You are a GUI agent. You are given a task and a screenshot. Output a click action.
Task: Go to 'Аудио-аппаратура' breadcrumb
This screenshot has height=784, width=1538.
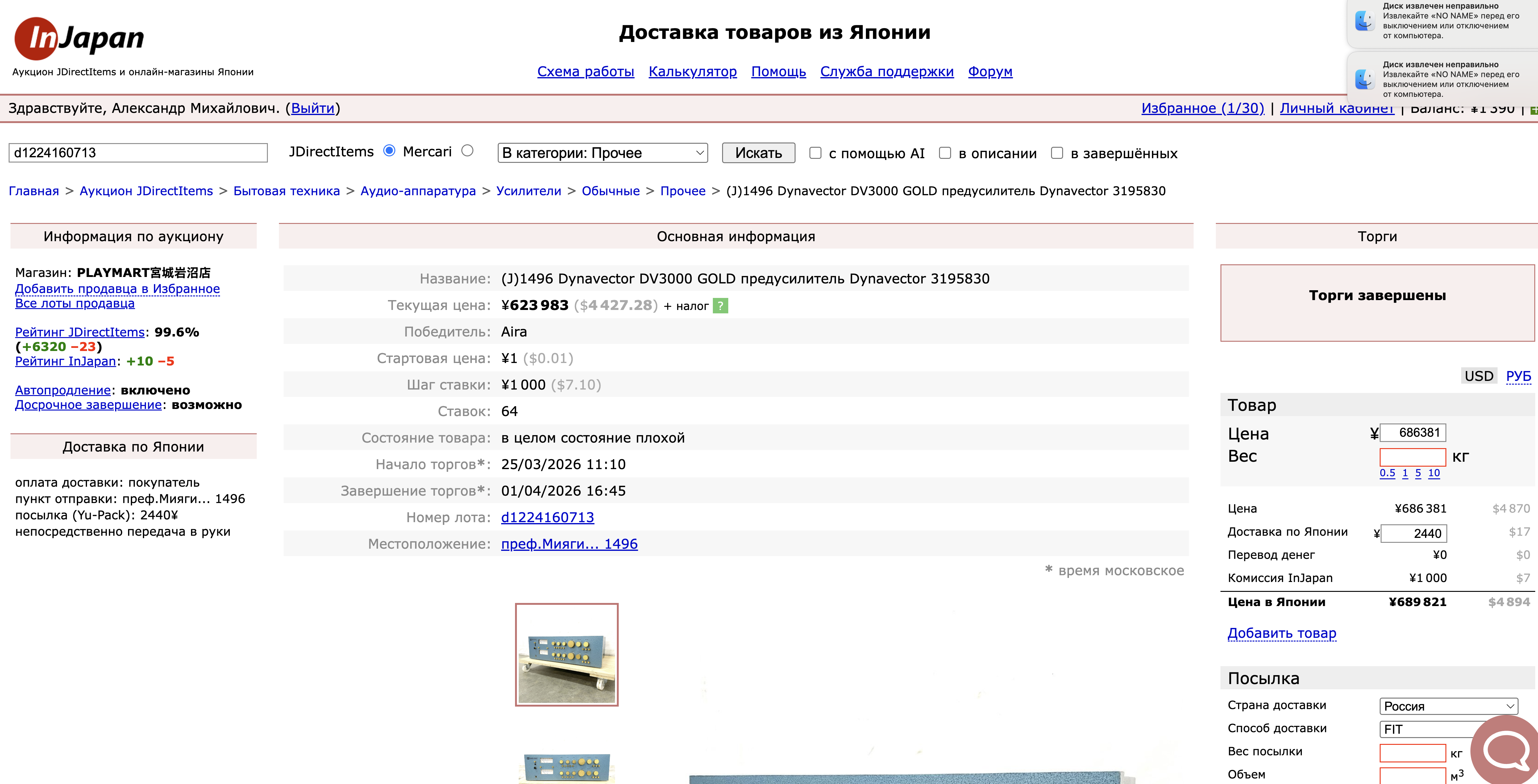418,192
